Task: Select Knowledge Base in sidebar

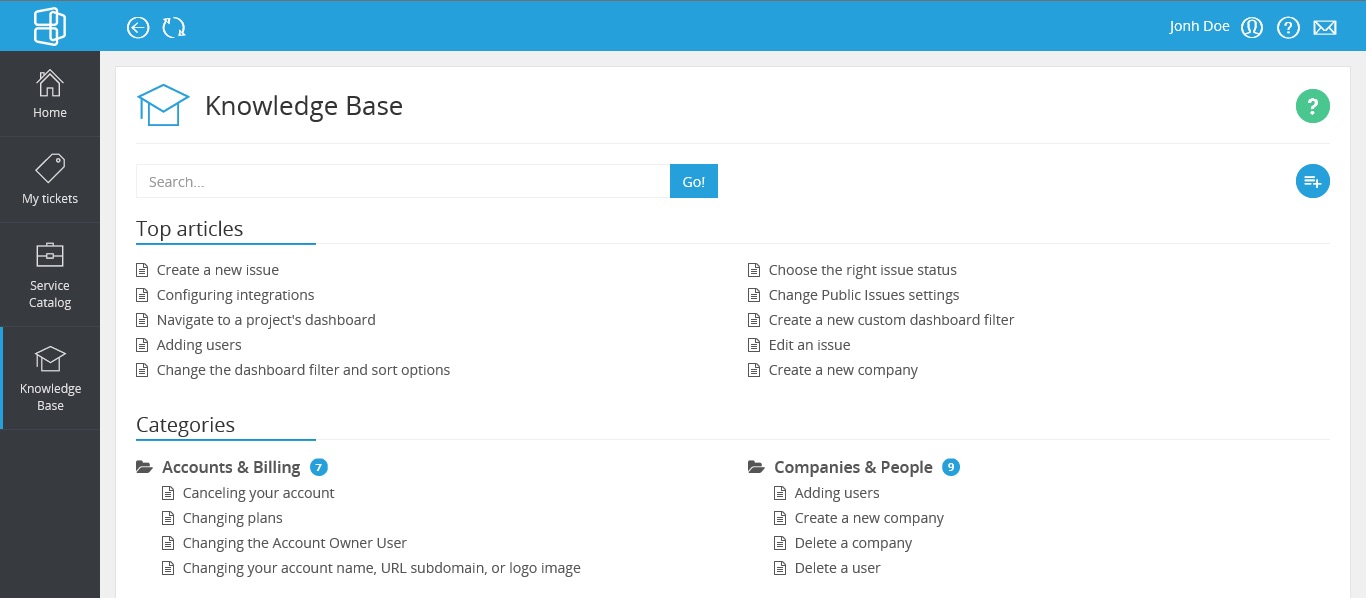Action: 50,378
